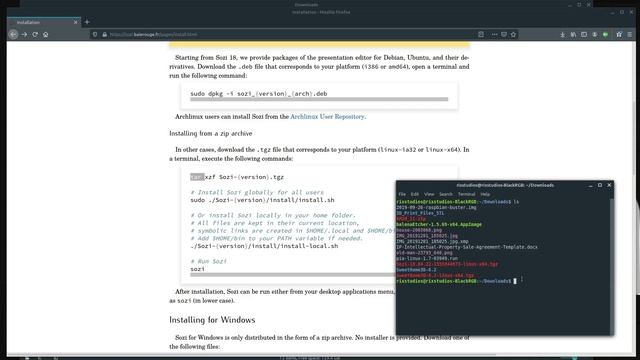640x360 pixels.
Task: Close the Firefox window
Action: [632, 12]
